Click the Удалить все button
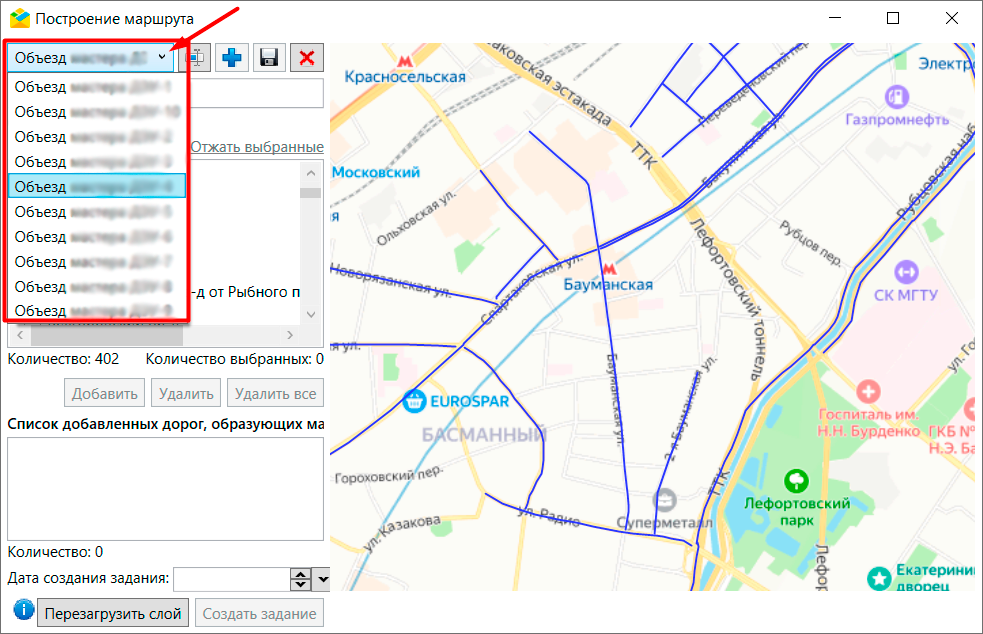The width and height of the screenshot is (983, 634). coord(275,393)
